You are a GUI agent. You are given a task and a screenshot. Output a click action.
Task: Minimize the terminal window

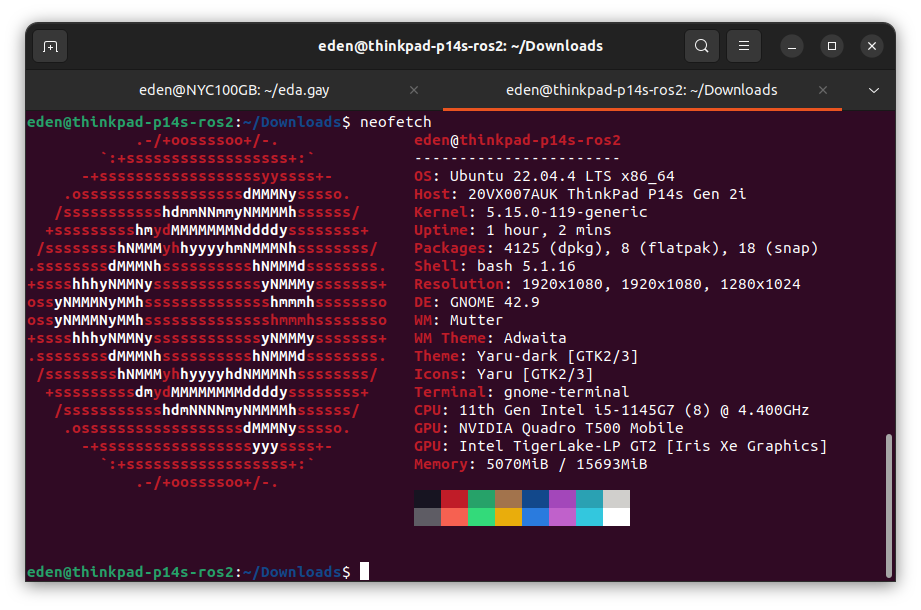[x=792, y=46]
